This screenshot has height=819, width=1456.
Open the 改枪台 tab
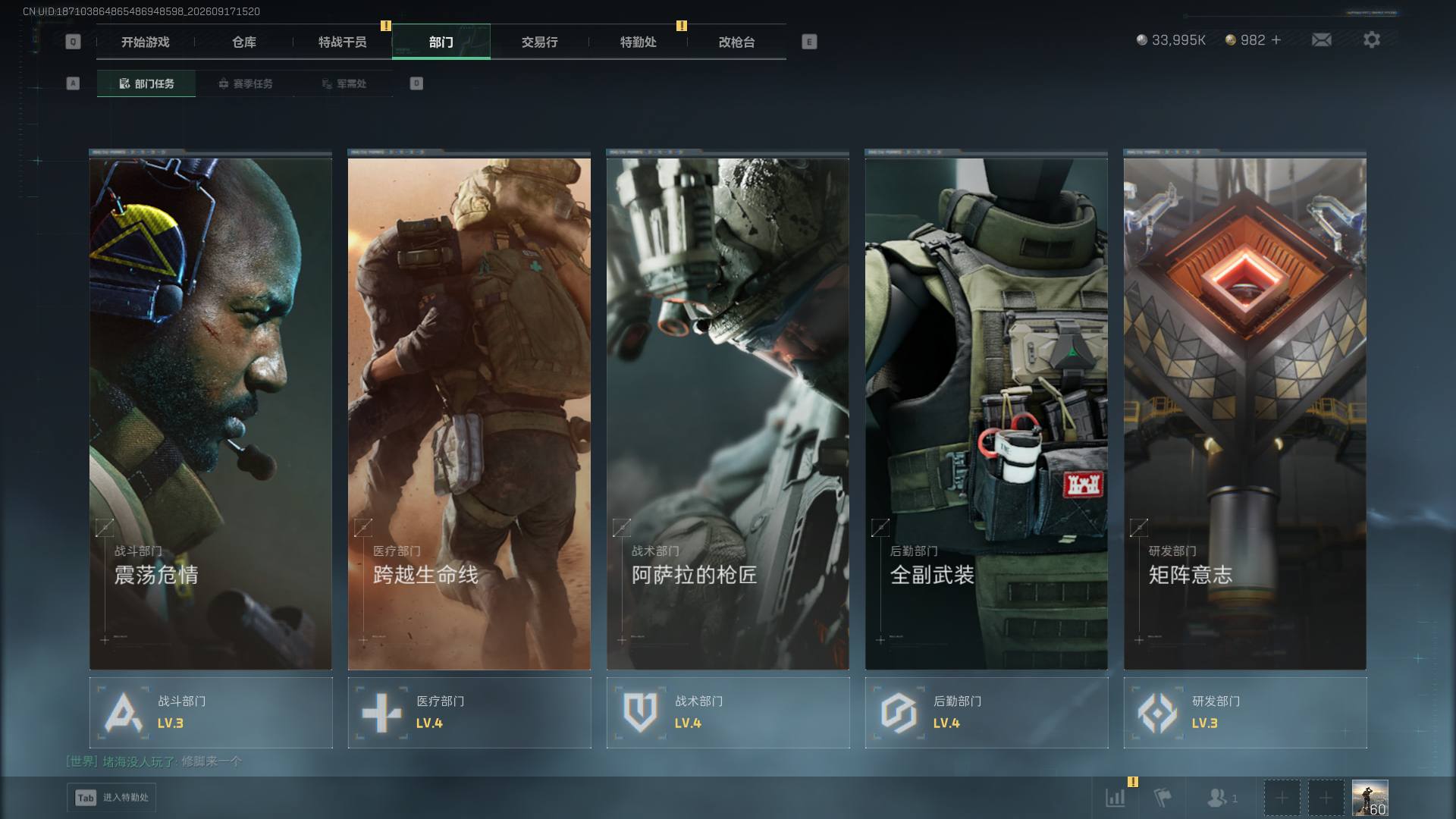point(737,42)
